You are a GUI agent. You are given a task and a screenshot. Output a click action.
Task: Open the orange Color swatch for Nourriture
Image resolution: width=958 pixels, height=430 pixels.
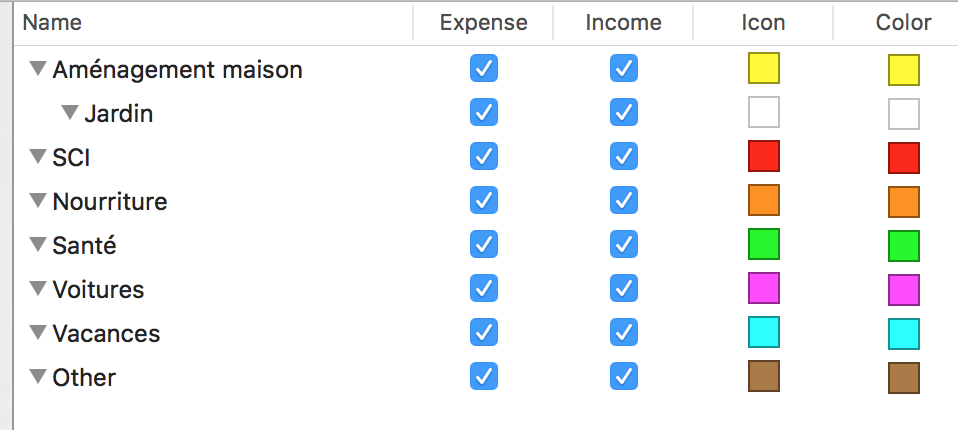tap(904, 202)
